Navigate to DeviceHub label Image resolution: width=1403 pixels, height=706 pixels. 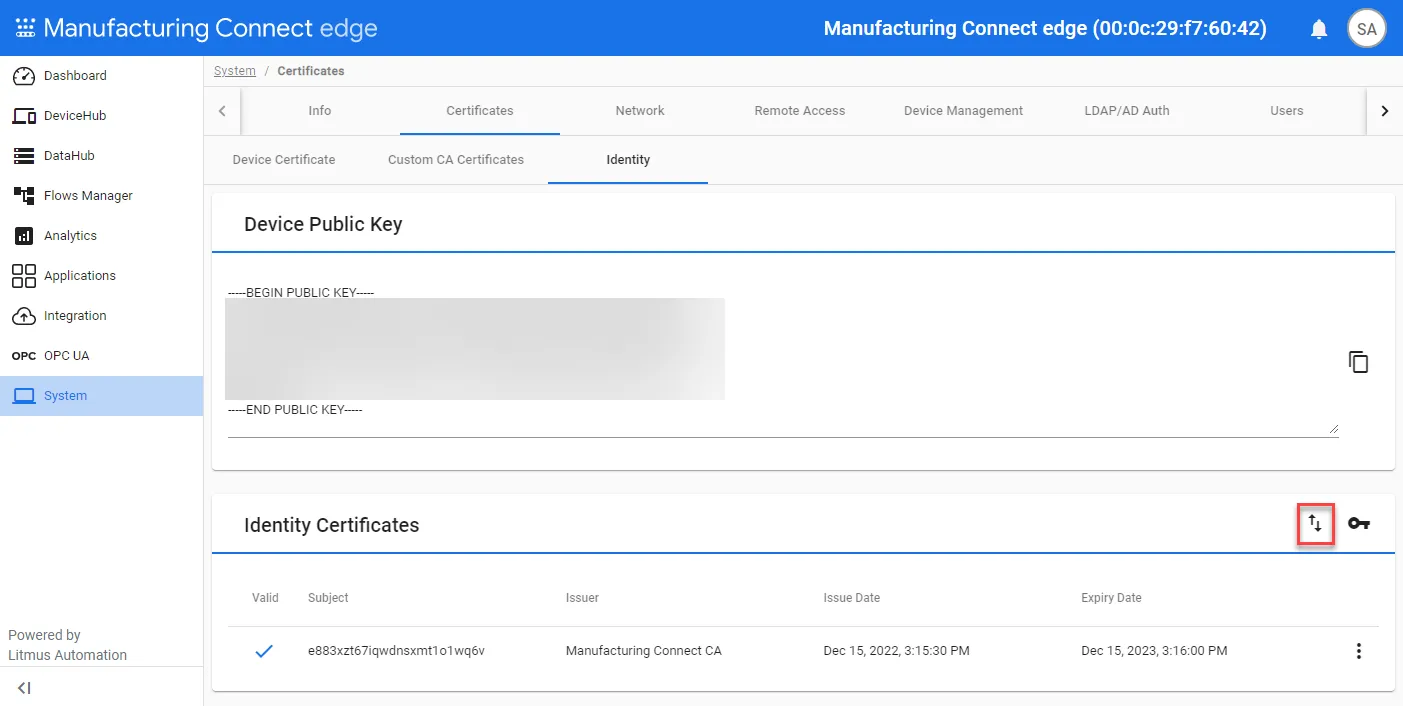point(75,116)
